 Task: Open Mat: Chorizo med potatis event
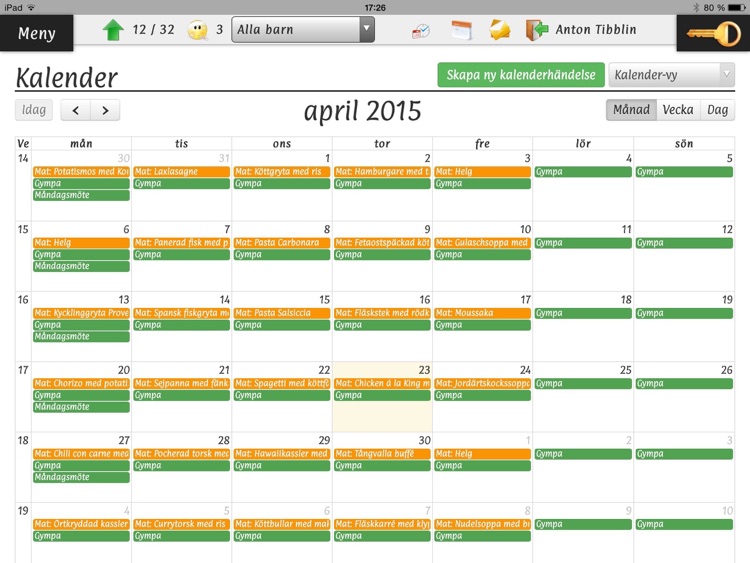(81, 383)
